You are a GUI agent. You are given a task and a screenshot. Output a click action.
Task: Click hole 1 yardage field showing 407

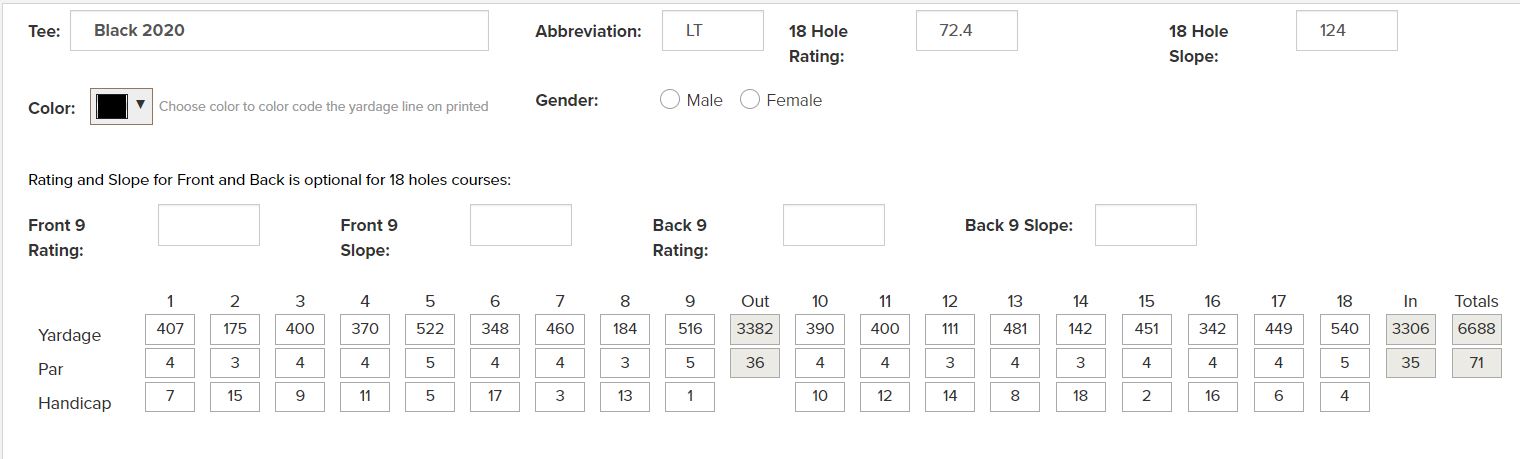(170, 329)
